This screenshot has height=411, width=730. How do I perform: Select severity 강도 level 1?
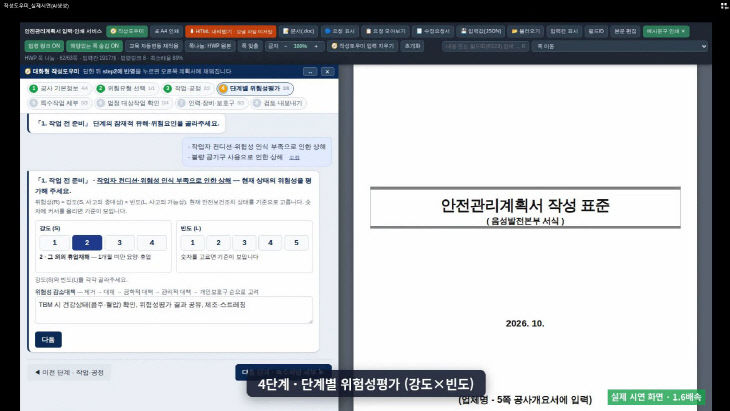click(x=54, y=243)
